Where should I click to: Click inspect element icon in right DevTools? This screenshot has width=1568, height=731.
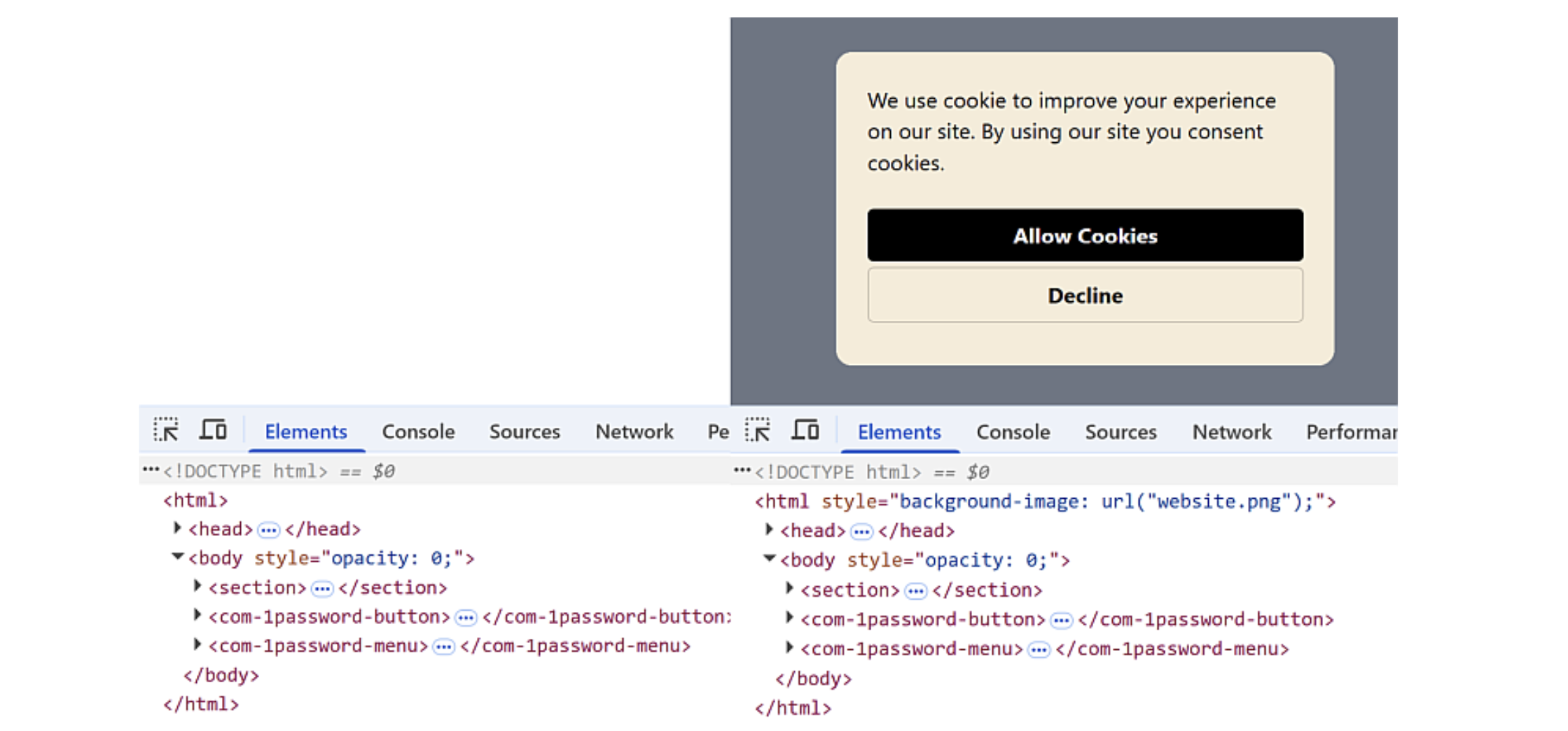pyautogui.click(x=758, y=430)
